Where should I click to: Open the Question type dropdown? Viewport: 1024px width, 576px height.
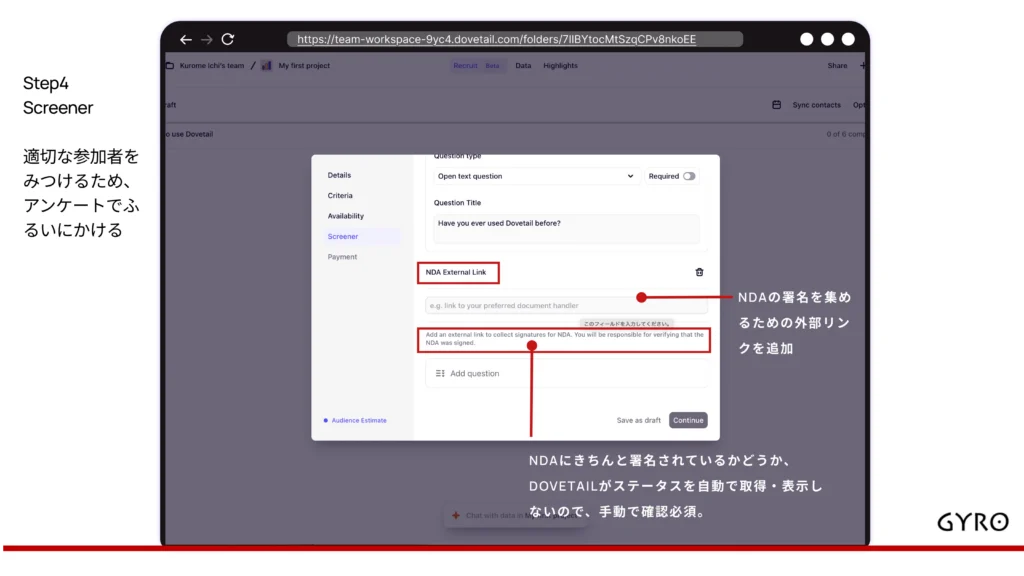(535, 176)
